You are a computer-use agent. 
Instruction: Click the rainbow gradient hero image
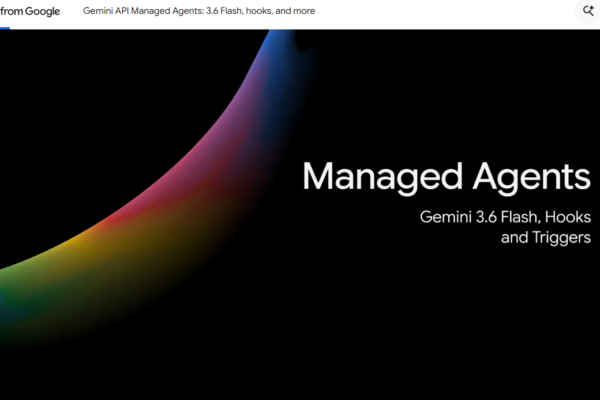pyautogui.click(x=300, y=215)
